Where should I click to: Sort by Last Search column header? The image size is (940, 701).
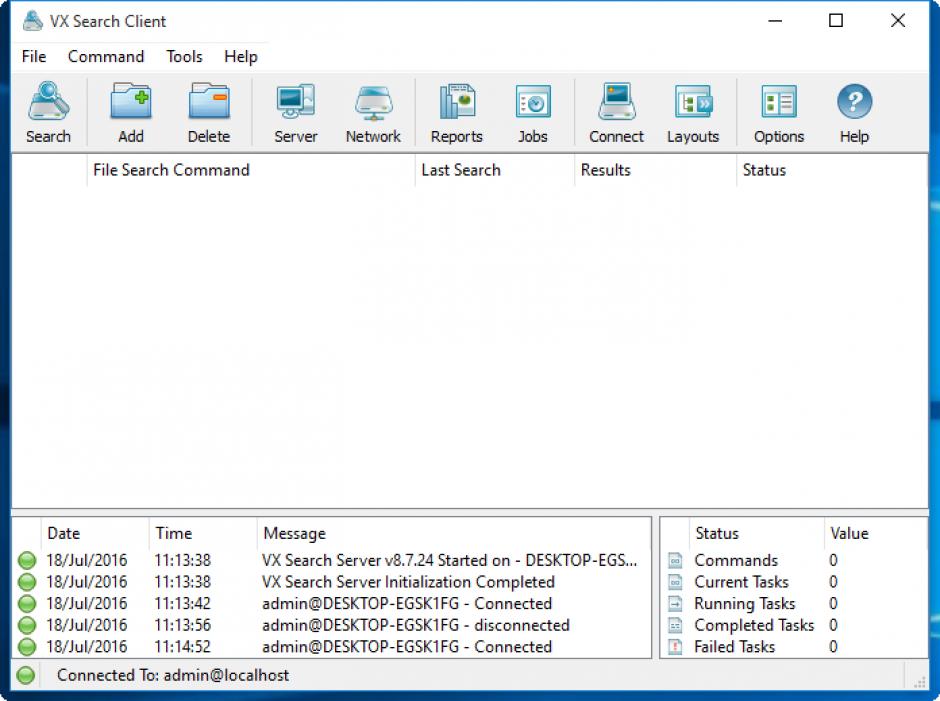[495, 170]
